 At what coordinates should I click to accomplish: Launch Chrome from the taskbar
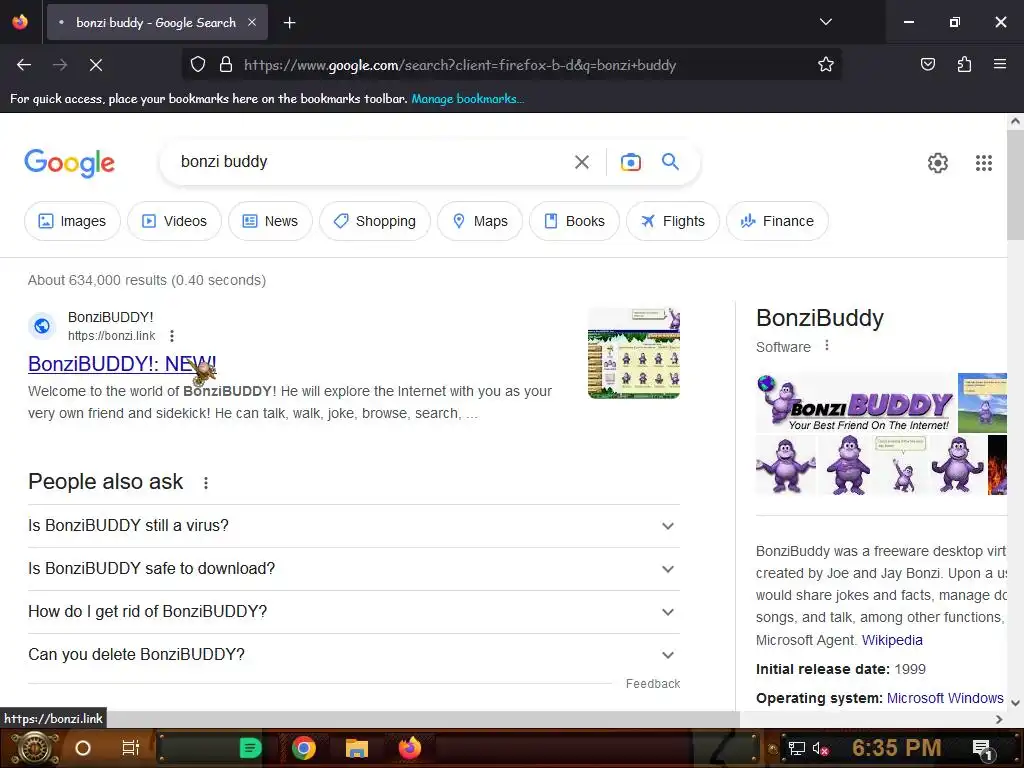(x=304, y=748)
